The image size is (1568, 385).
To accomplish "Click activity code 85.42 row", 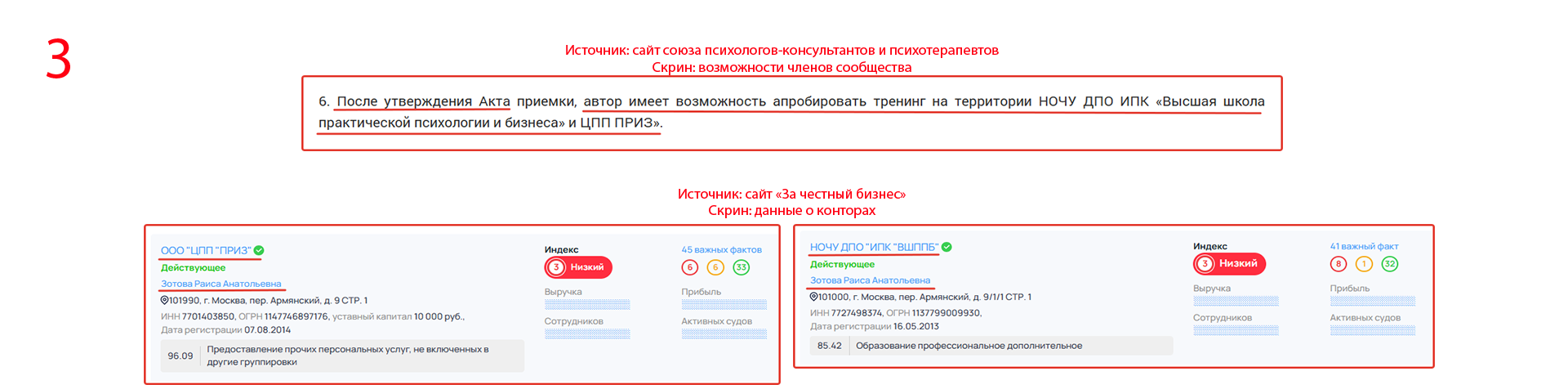I will (x=991, y=346).
